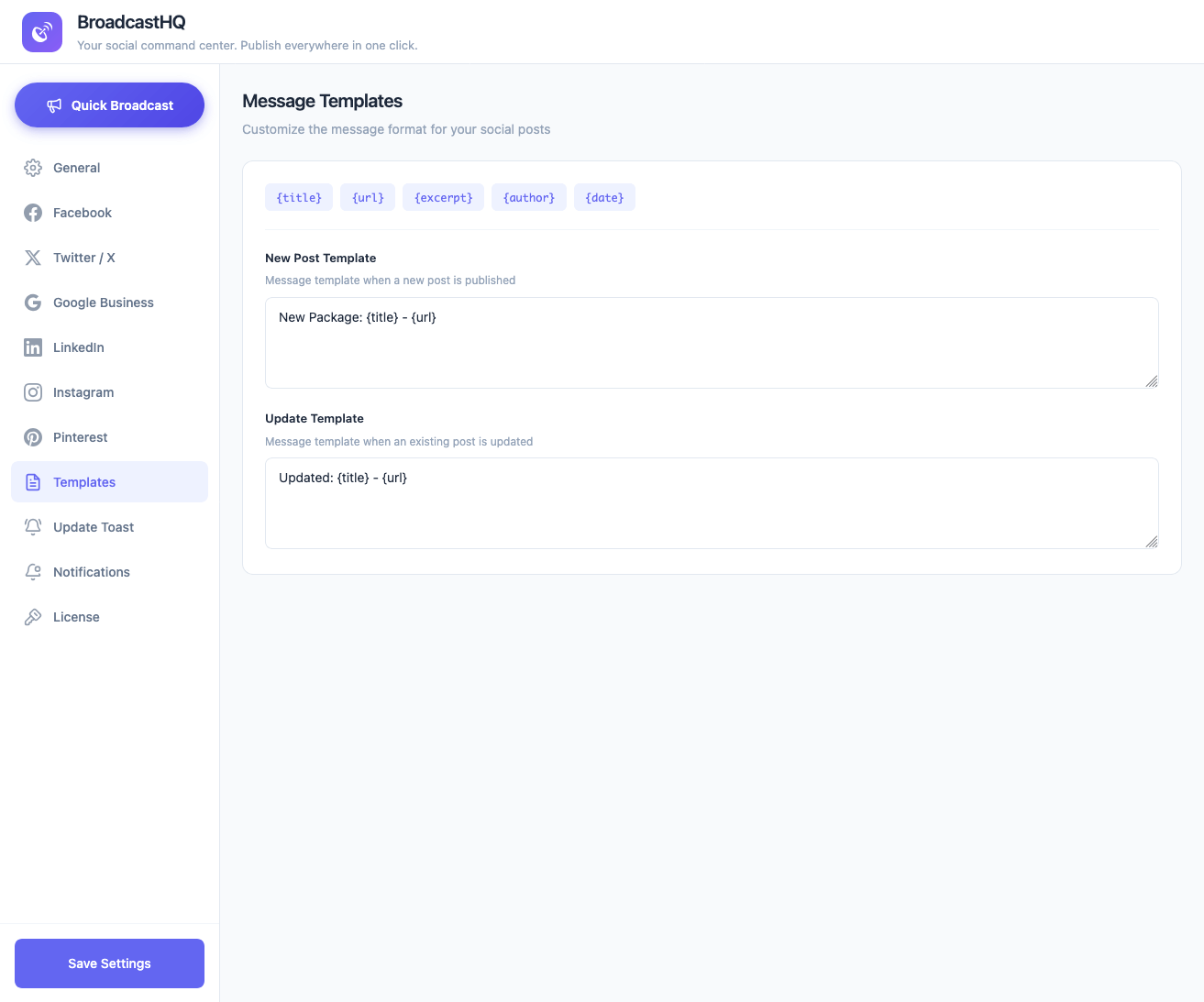Click the License key icon

coord(33,617)
